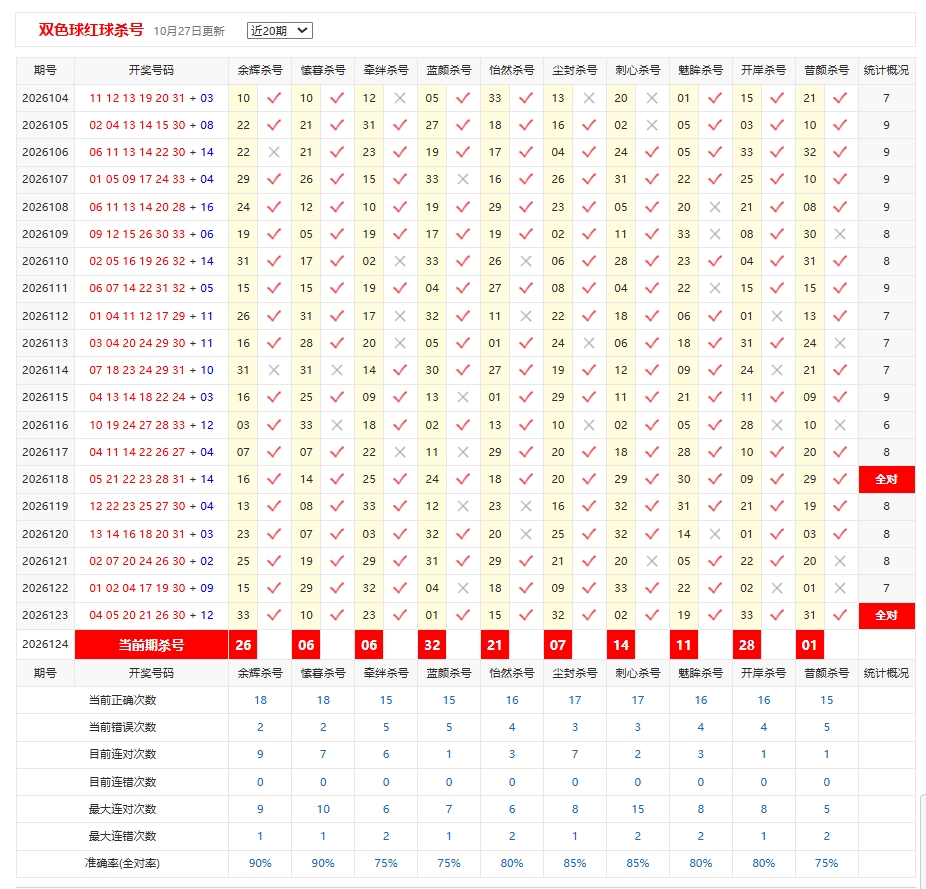Image resolution: width=926 pixels, height=889 pixels.
Task: Click period number 2026113
Action: click(45, 343)
